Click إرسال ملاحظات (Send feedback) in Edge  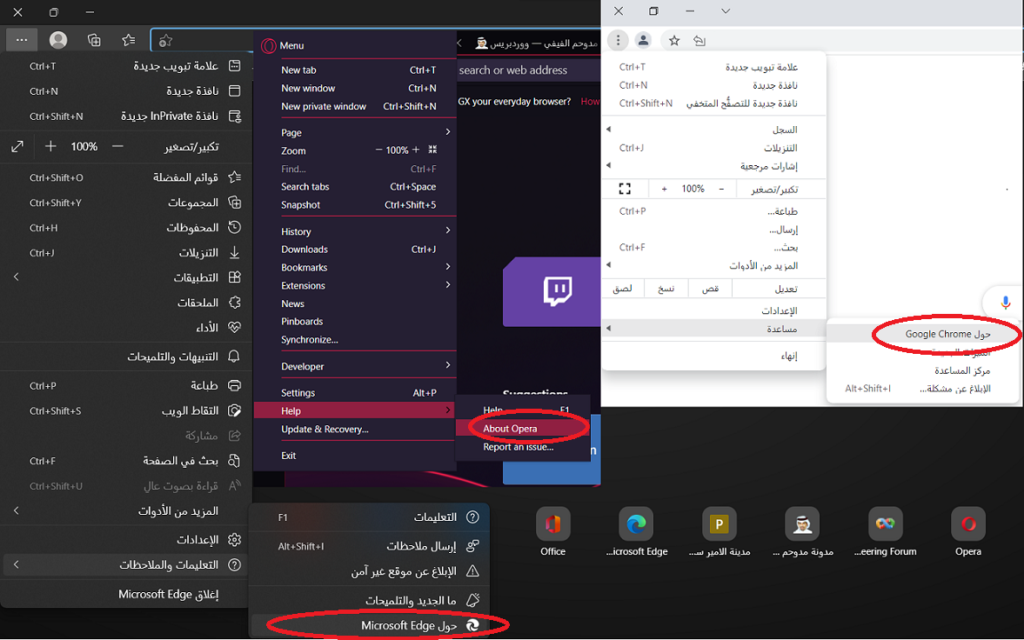[370, 545]
